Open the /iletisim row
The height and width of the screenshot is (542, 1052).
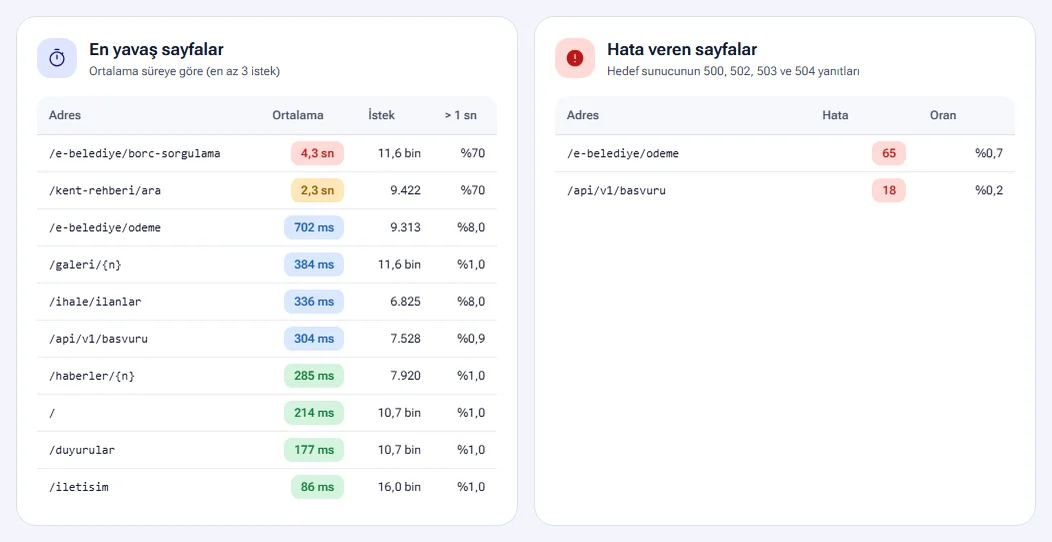coord(267,487)
